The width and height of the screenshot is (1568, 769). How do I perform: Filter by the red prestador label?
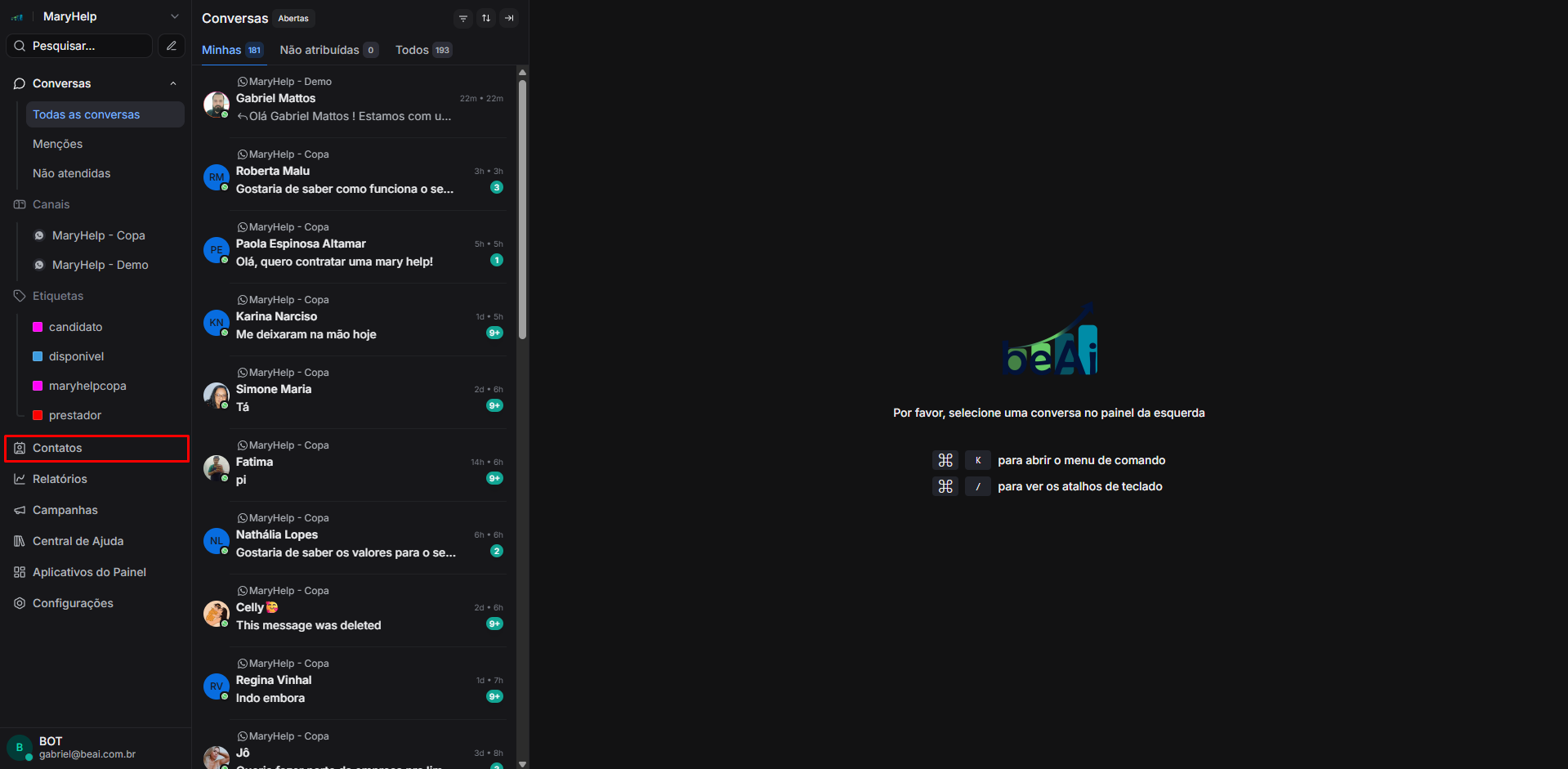pyautogui.click(x=74, y=415)
